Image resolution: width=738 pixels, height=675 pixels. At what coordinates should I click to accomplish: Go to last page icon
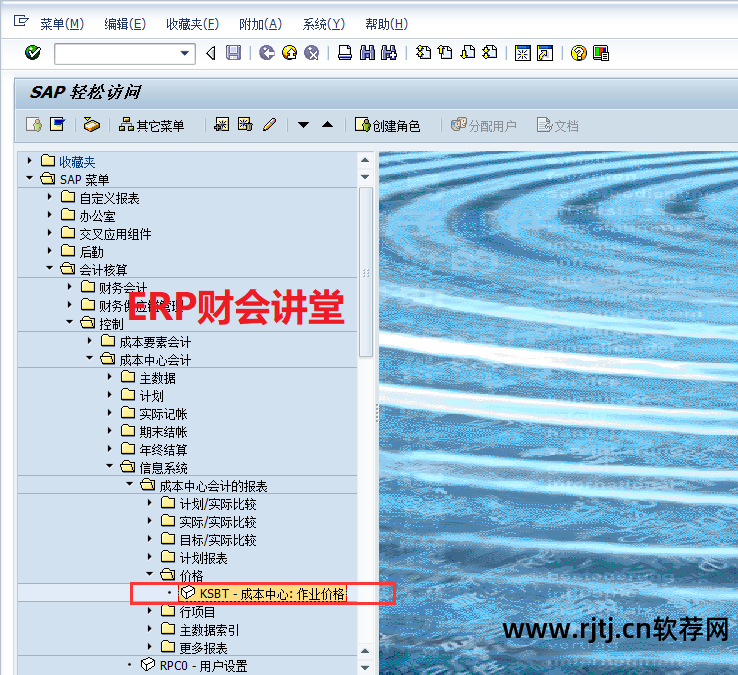[489, 53]
